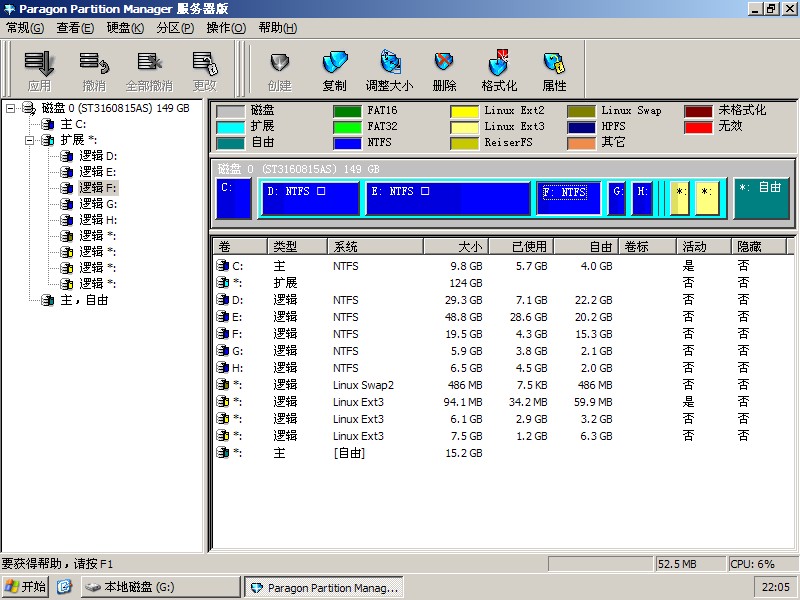Click the FAT32 legend color swatch
The height and width of the screenshot is (600, 800).
tap(347, 127)
